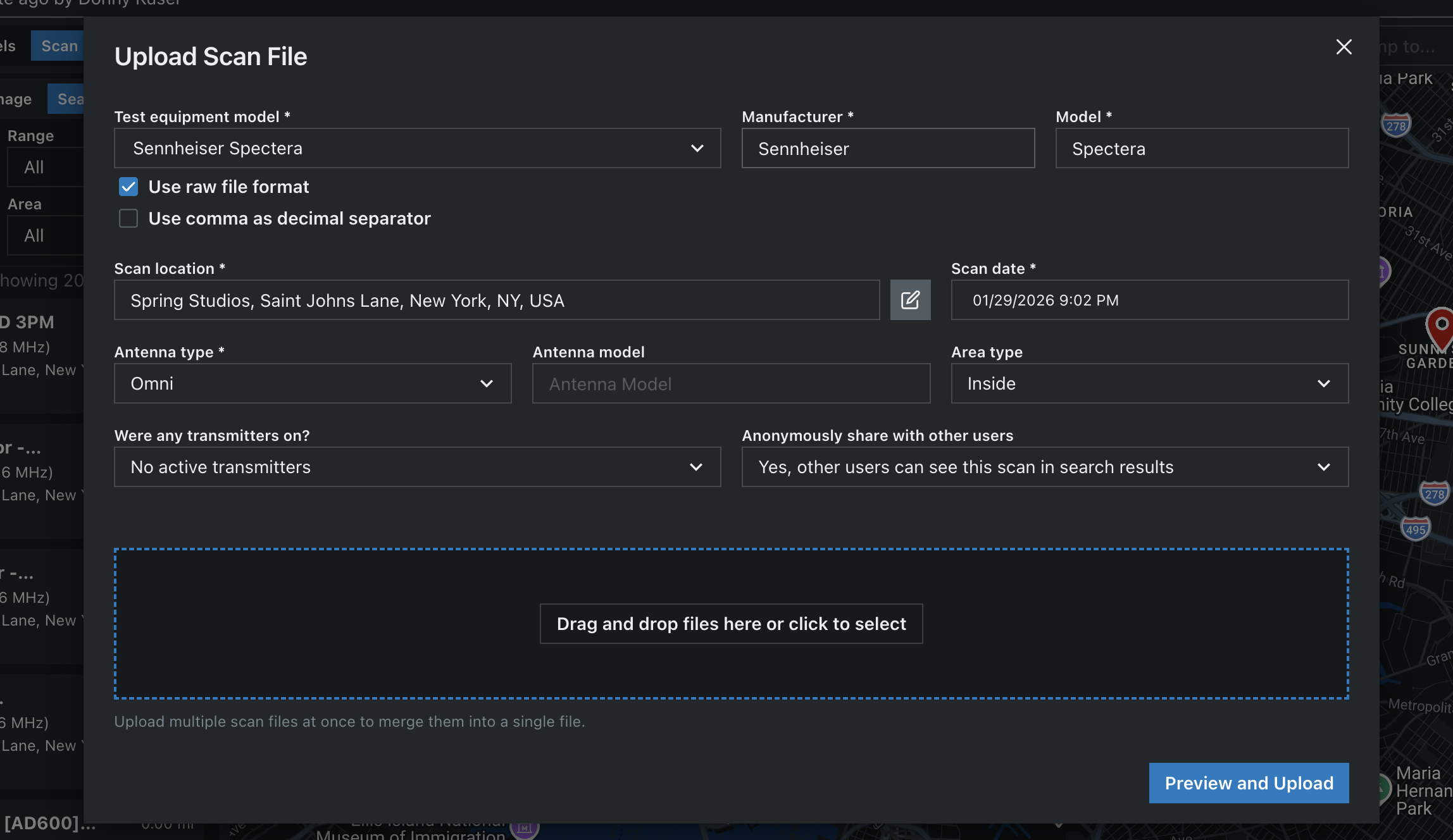This screenshot has height=840, width=1453.
Task: Enable Use comma as decimal separator
Action: [128, 218]
